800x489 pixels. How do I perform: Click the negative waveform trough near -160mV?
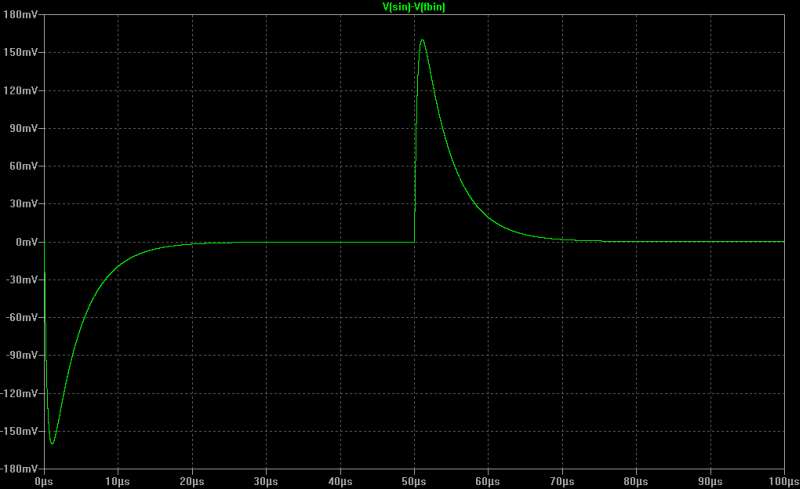click(x=52, y=443)
